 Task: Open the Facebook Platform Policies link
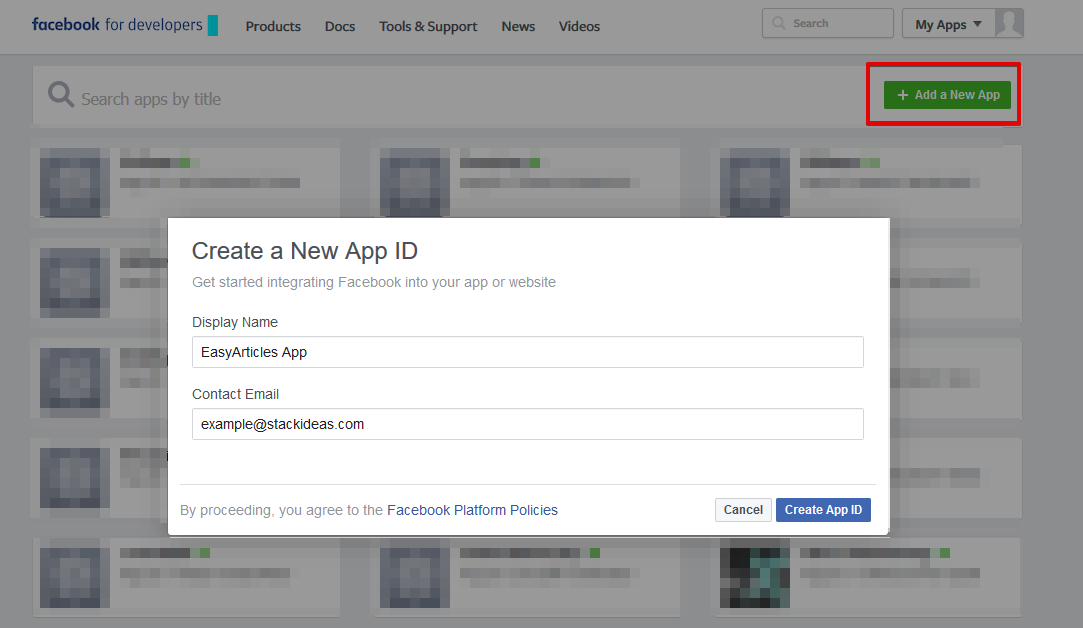472,510
